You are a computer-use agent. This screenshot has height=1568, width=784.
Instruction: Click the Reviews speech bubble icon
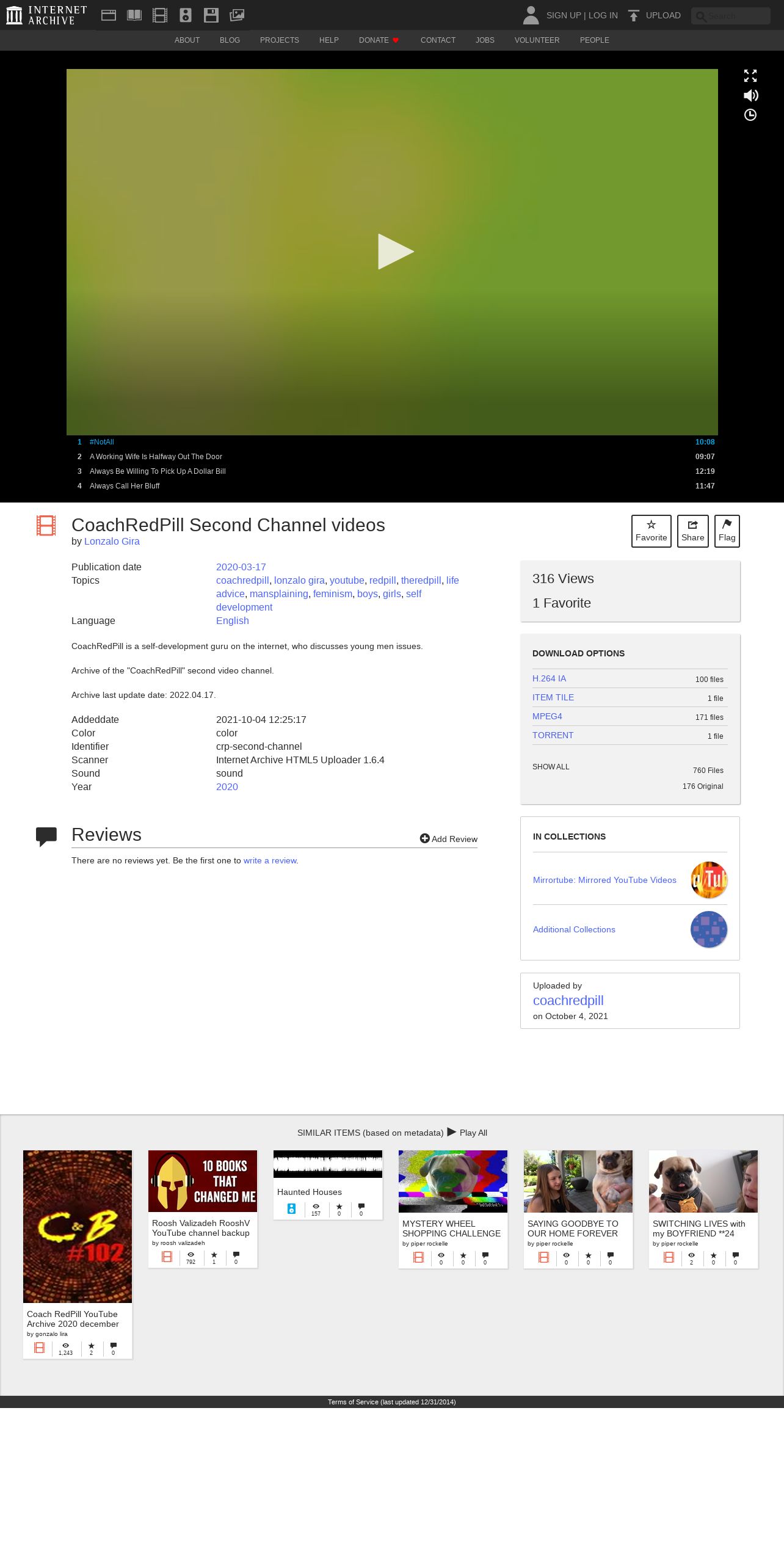pos(46,837)
